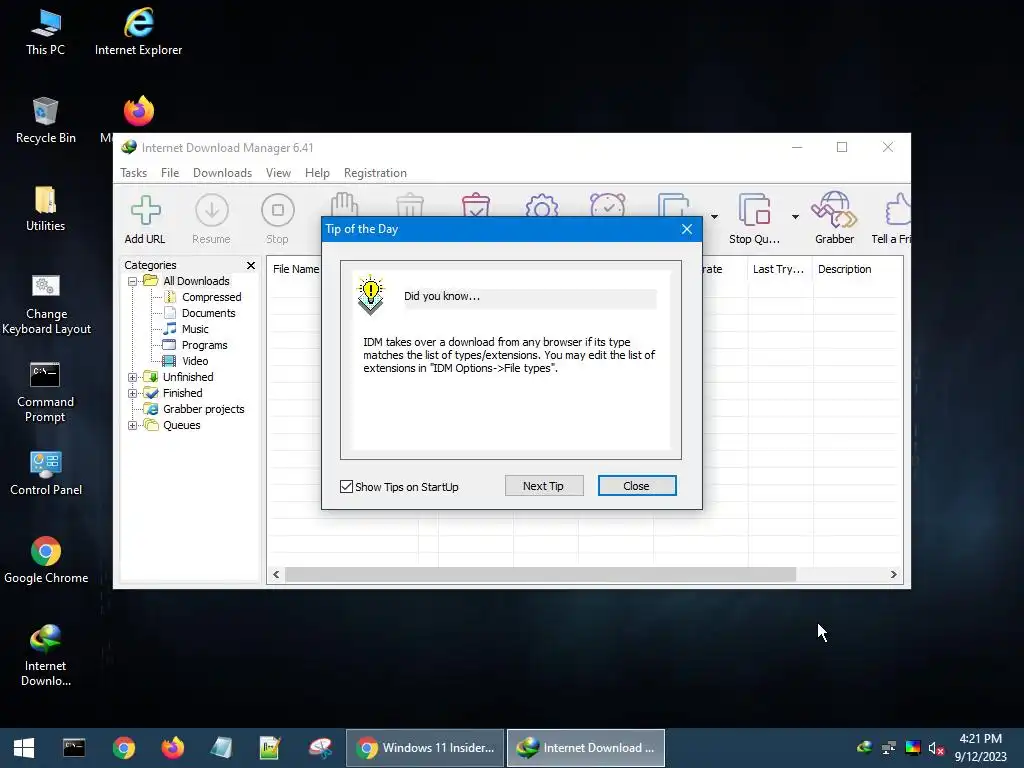Click the network tray icon
The image size is (1024, 768).
click(888, 748)
